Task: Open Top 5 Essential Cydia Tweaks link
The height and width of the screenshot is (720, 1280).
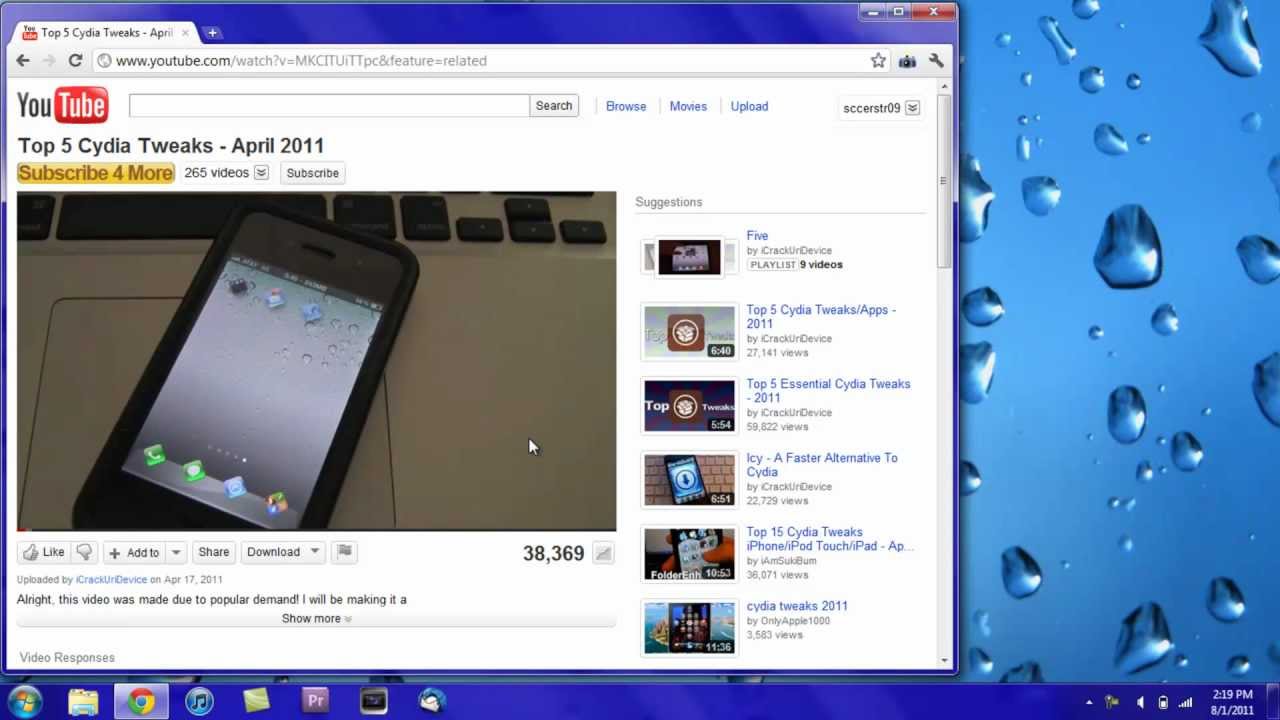Action: click(828, 391)
